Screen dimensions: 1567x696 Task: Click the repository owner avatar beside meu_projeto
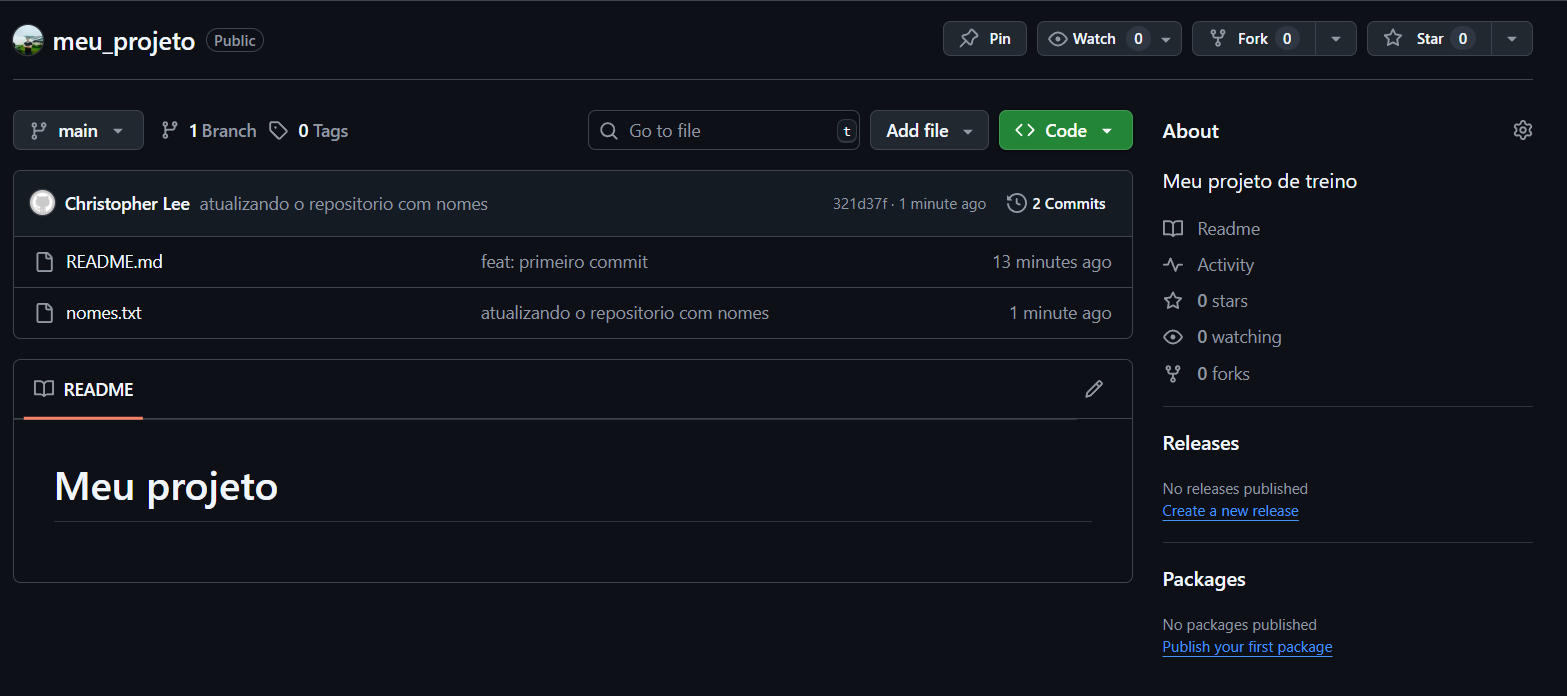(28, 40)
